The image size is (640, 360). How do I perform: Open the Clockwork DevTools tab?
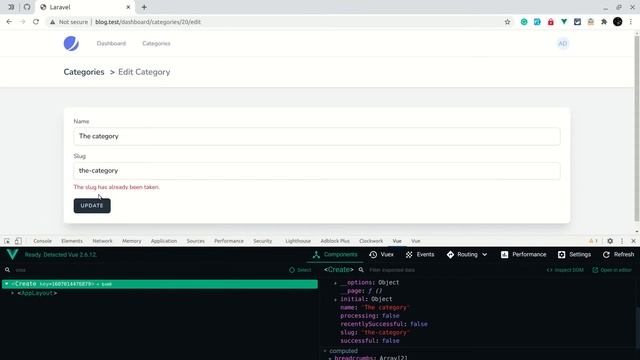pyautogui.click(x=371, y=241)
